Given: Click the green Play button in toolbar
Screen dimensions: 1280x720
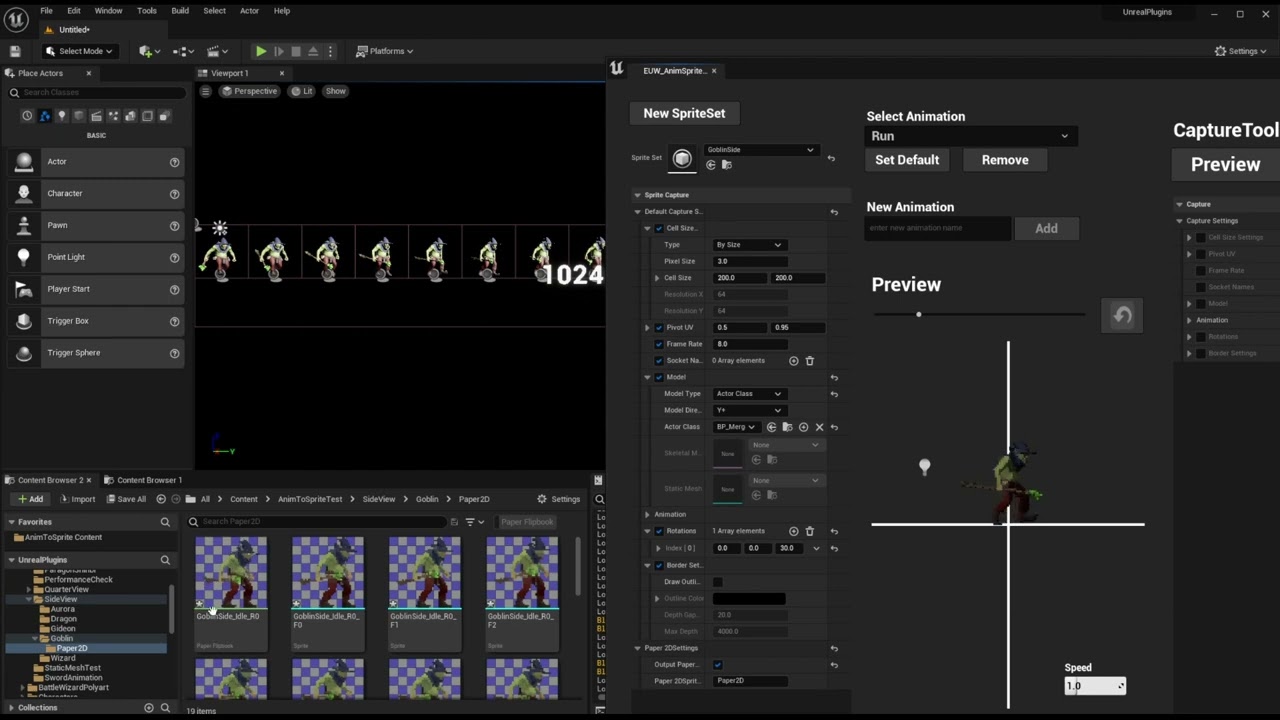Looking at the screenshot, I should (260, 51).
